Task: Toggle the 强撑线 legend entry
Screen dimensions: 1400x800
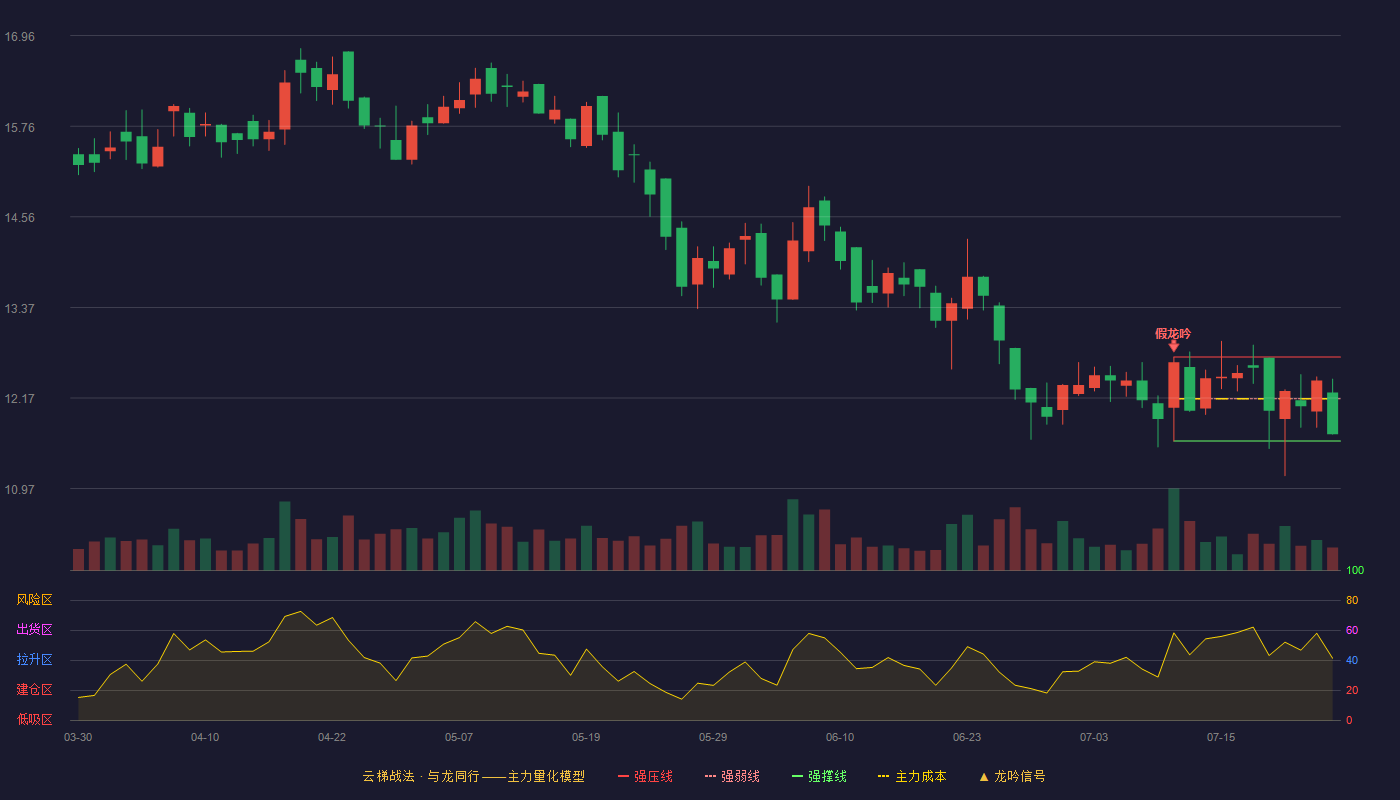Action: pos(819,776)
